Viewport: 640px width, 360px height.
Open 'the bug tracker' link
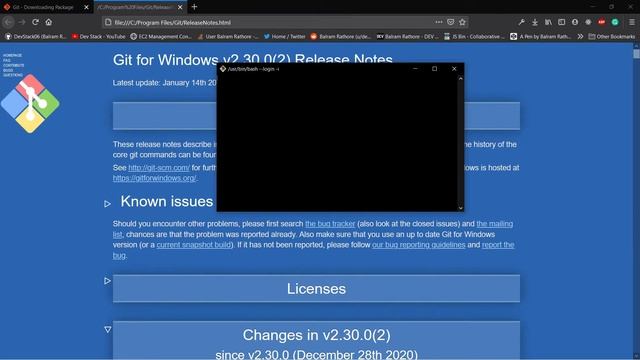pos(330,224)
